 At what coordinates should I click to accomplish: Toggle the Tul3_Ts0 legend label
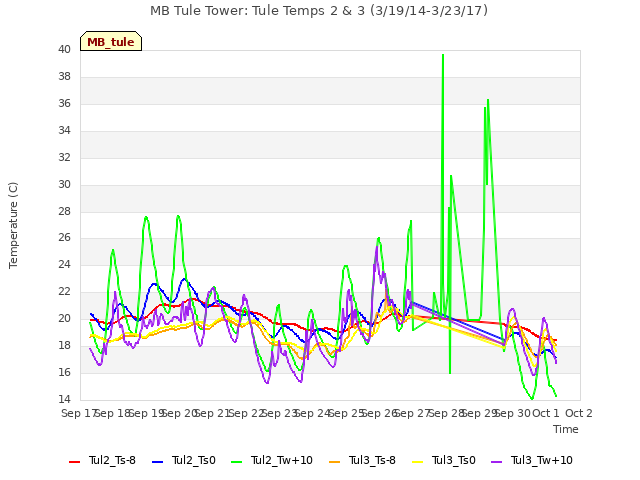(454, 460)
